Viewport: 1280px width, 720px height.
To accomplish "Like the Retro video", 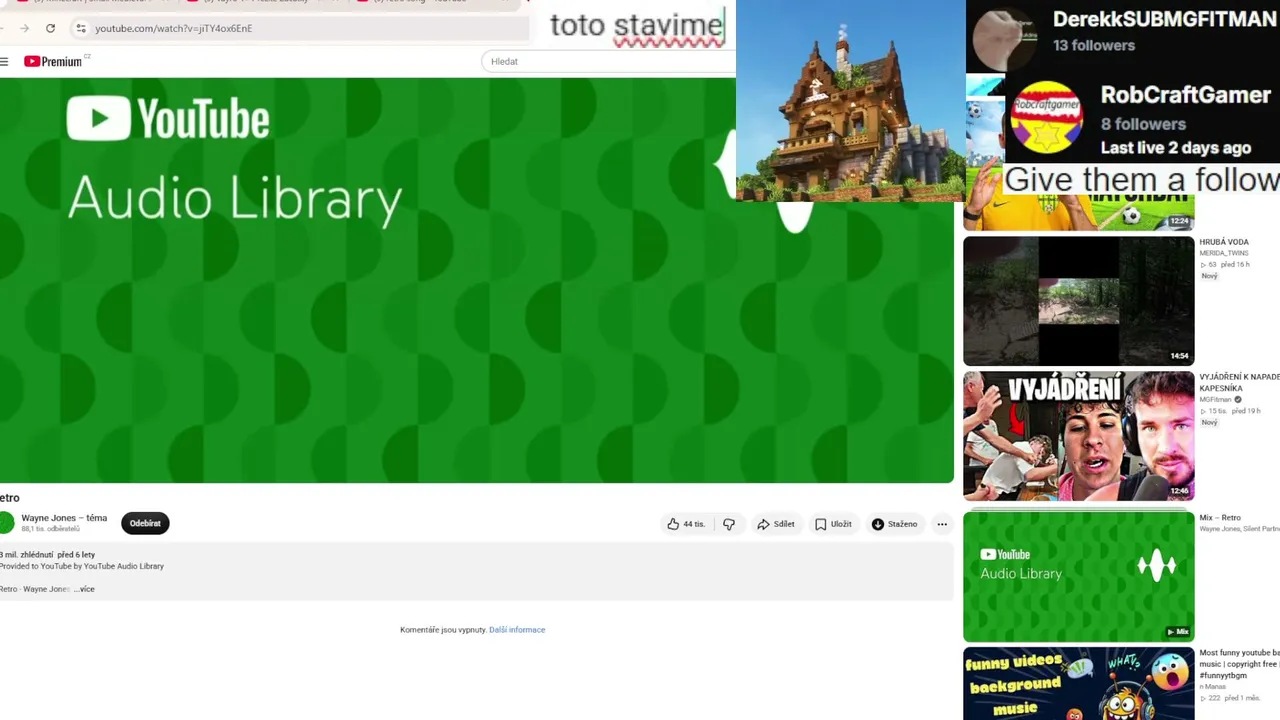I will coord(686,524).
